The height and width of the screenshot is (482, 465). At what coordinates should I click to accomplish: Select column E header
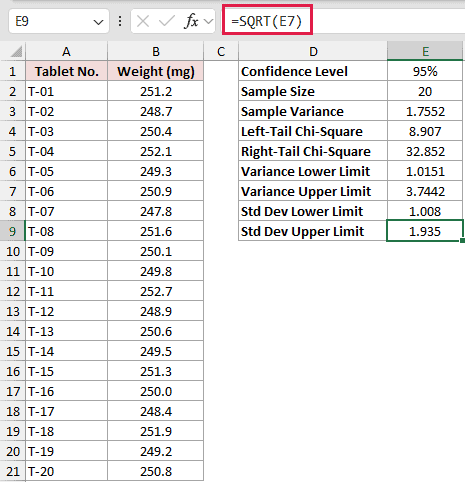425,51
